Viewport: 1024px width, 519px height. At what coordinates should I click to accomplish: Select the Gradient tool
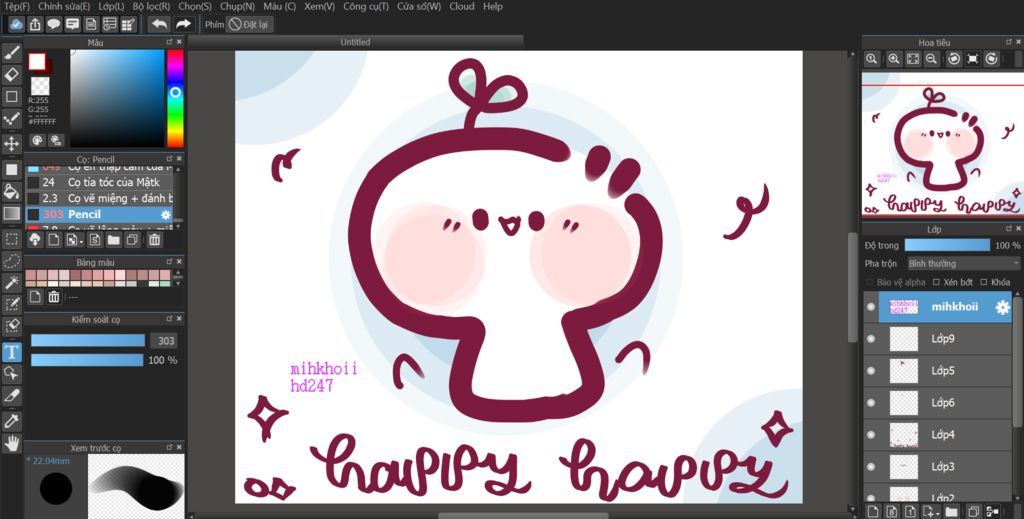[11, 213]
